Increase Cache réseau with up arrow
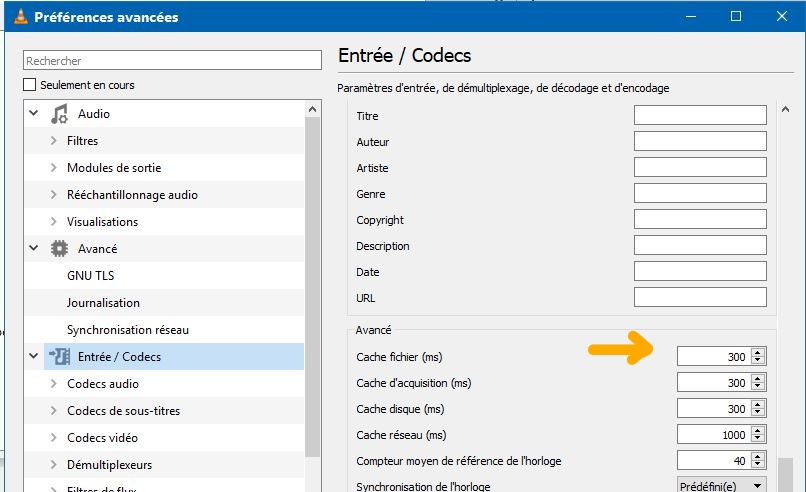 tap(758, 430)
